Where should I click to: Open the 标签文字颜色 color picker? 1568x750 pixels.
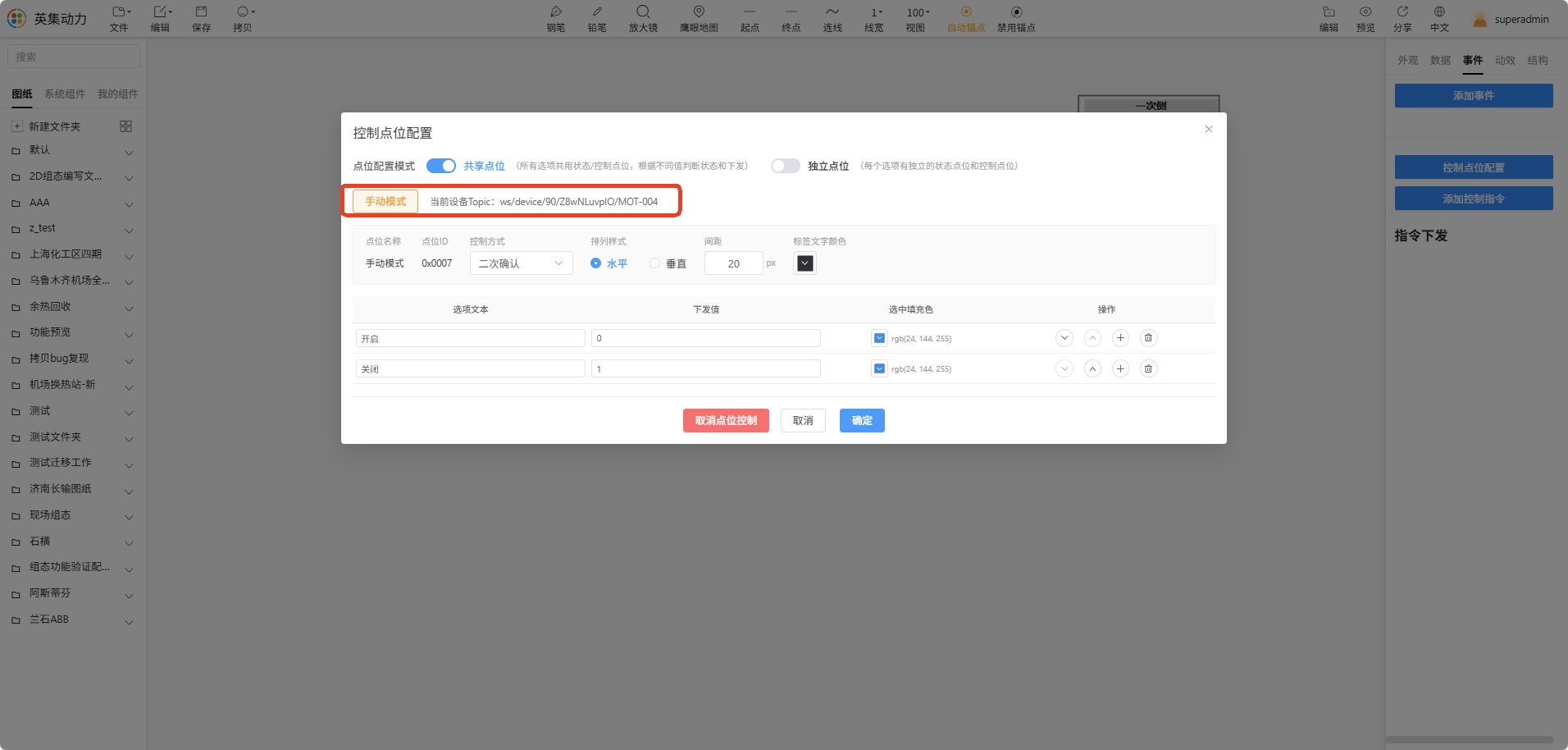pos(805,263)
